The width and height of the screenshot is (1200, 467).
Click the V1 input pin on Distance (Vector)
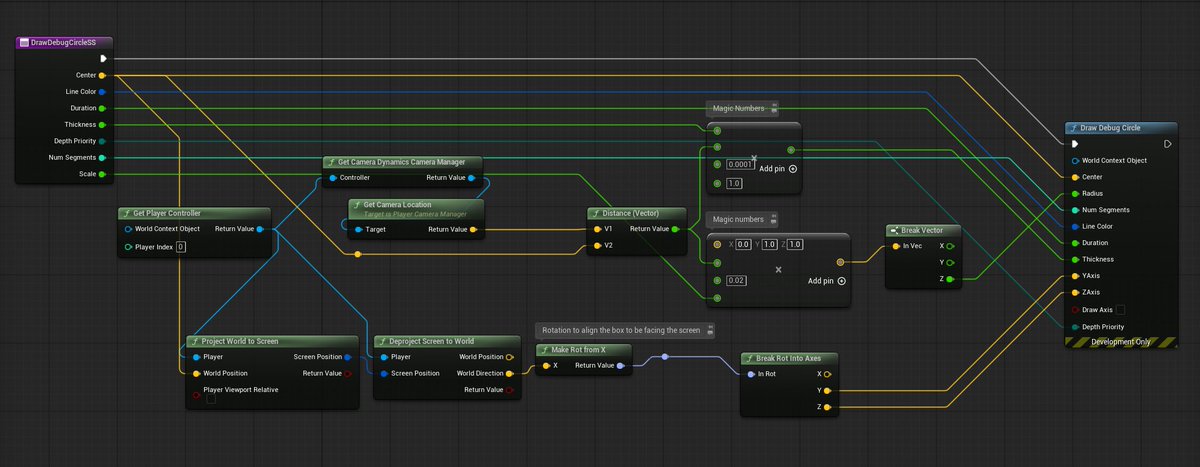[x=596, y=229]
